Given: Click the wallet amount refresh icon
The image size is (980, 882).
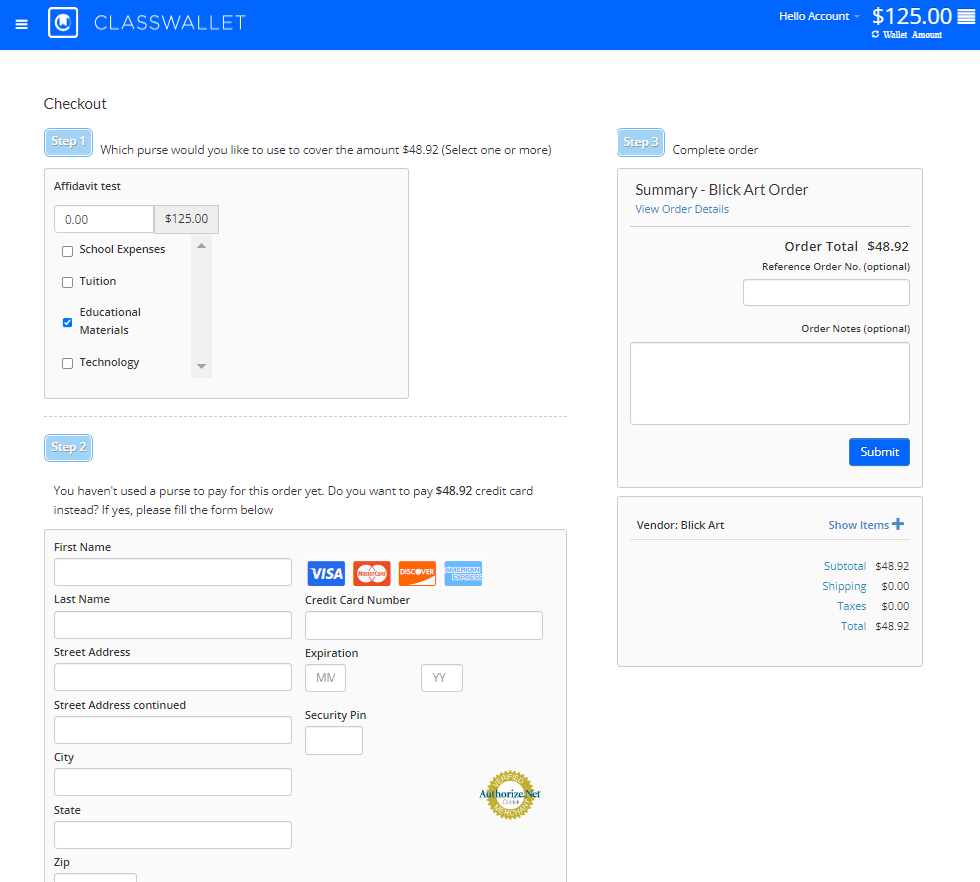Looking at the screenshot, I should point(876,34).
